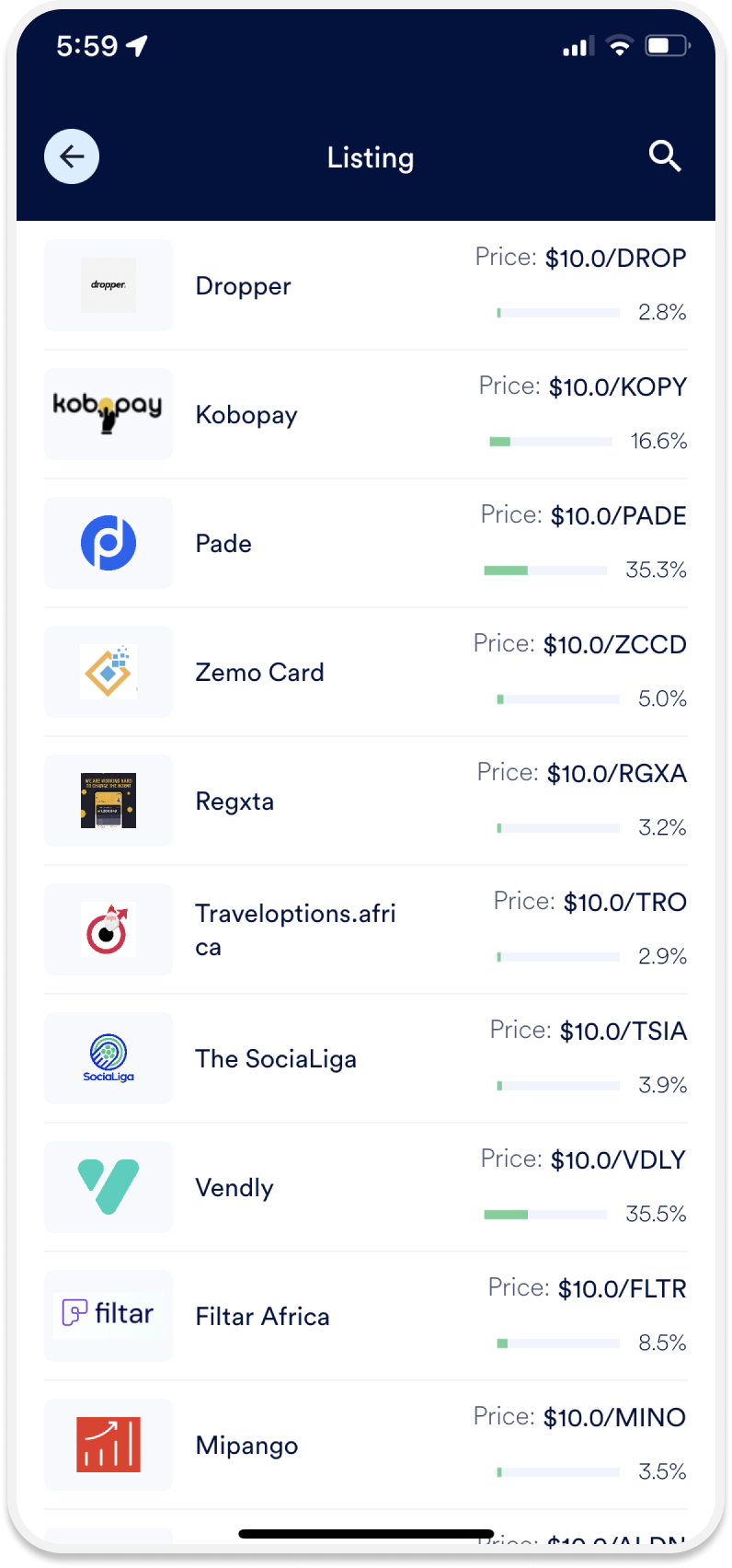The width and height of the screenshot is (732, 1568).
Task: Select the blue Pade logo
Action: [109, 543]
